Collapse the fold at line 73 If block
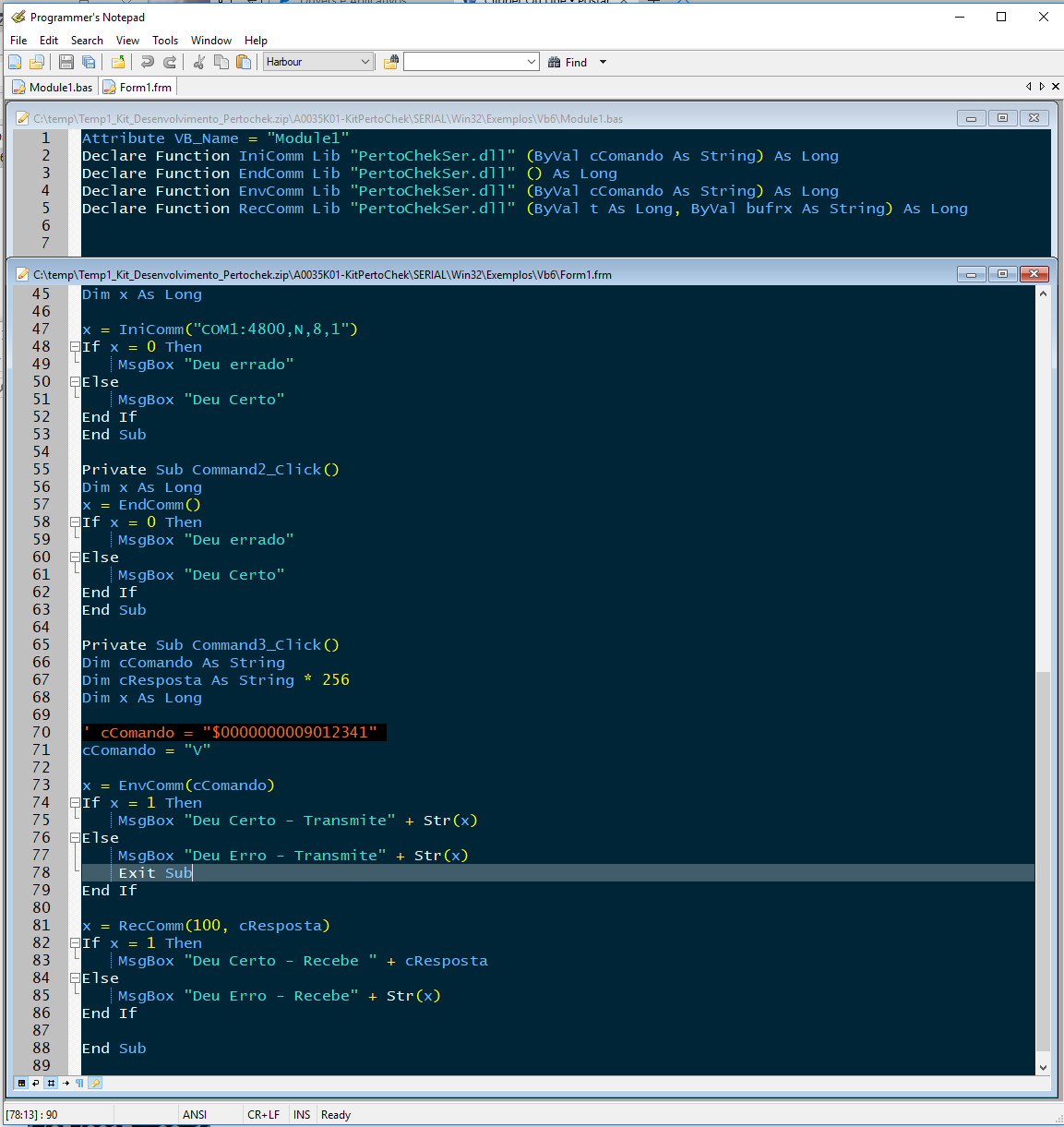 (x=75, y=803)
